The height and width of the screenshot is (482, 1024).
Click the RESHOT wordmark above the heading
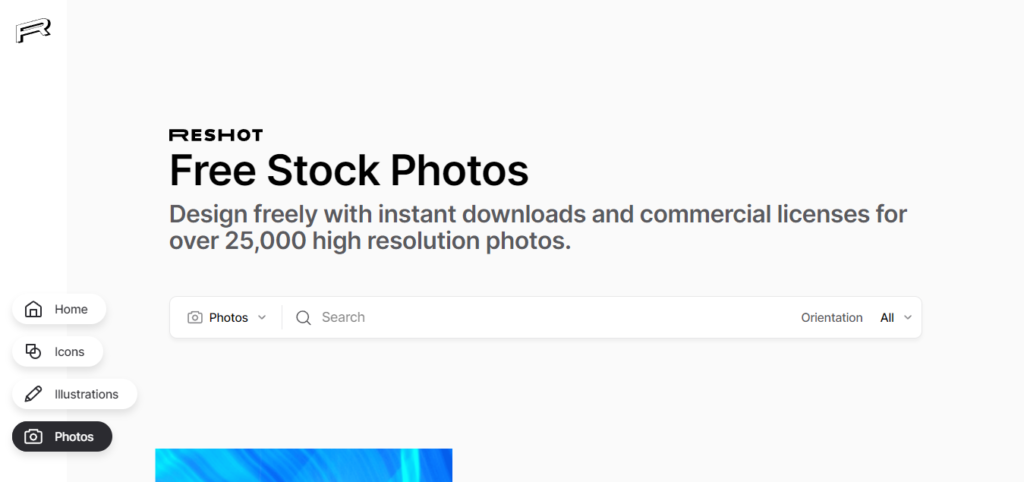216,135
